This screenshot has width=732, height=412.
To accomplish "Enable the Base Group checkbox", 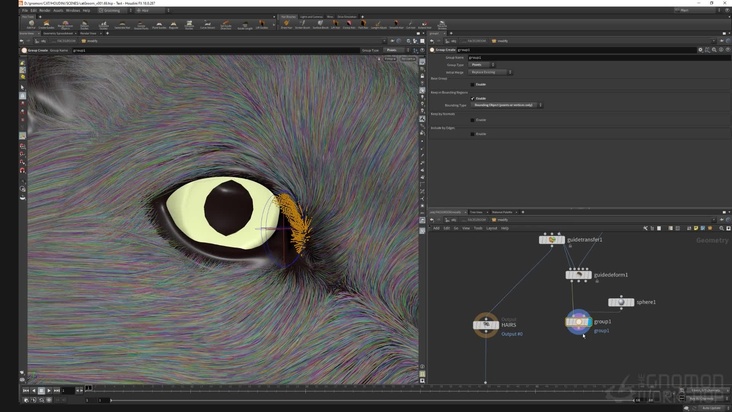I will click(x=472, y=84).
